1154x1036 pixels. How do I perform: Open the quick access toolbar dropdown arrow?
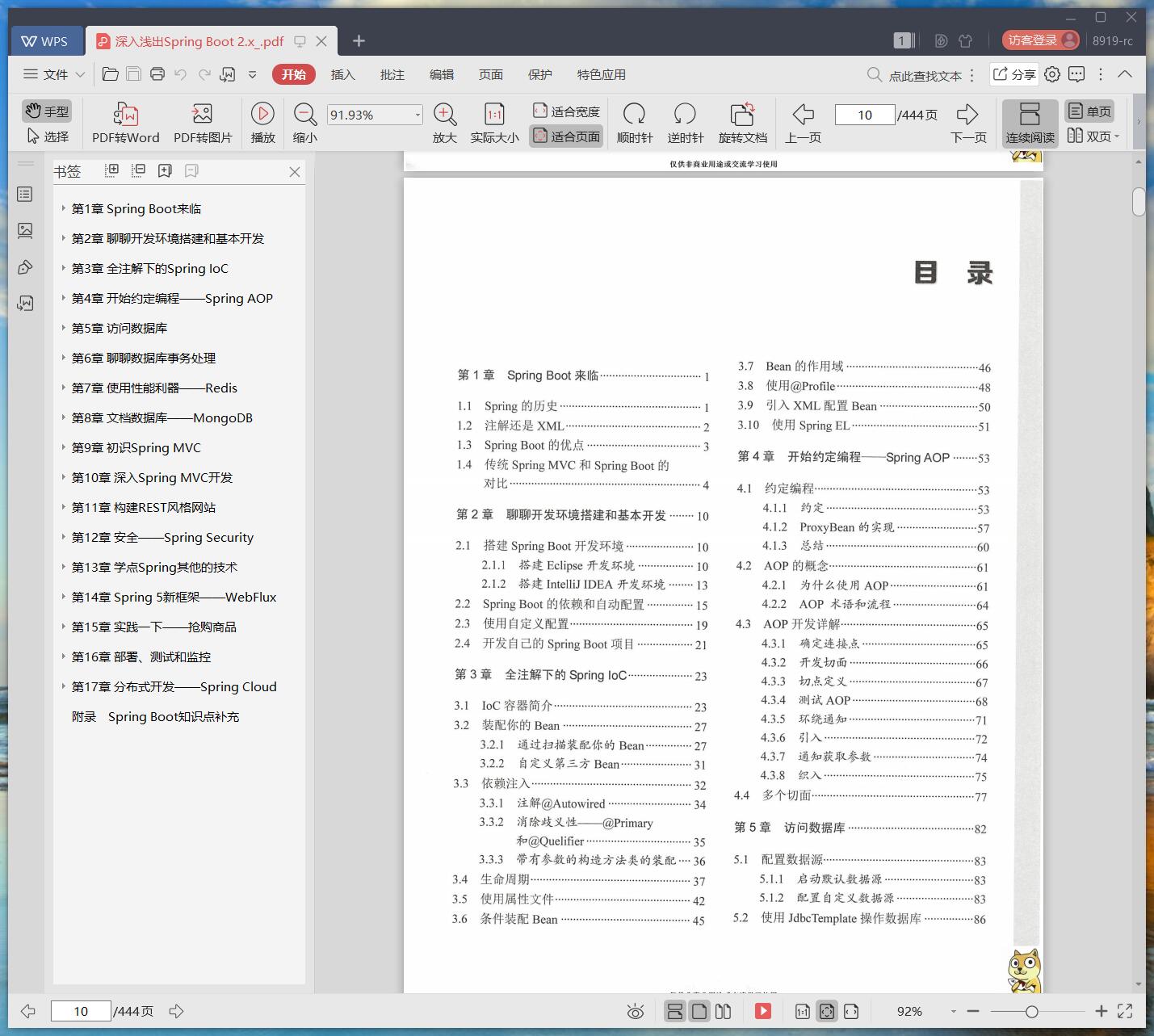pyautogui.click(x=252, y=74)
